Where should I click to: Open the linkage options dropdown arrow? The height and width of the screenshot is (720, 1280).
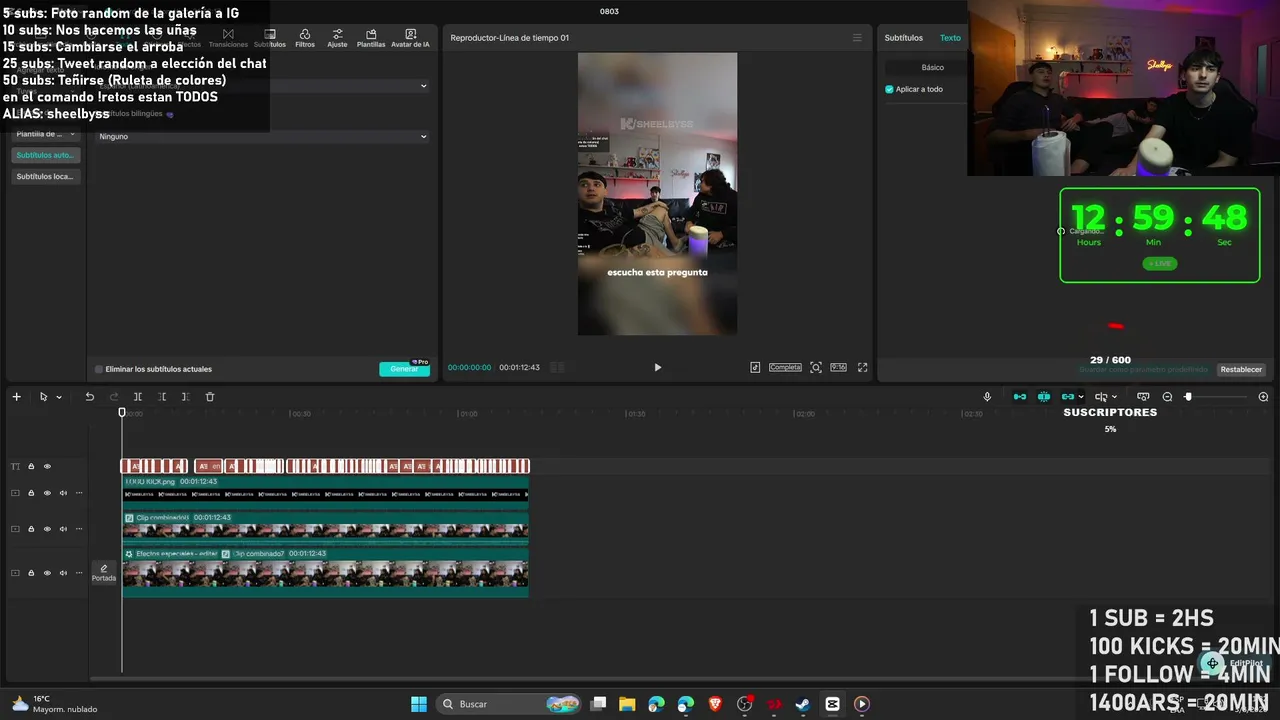[1081, 397]
